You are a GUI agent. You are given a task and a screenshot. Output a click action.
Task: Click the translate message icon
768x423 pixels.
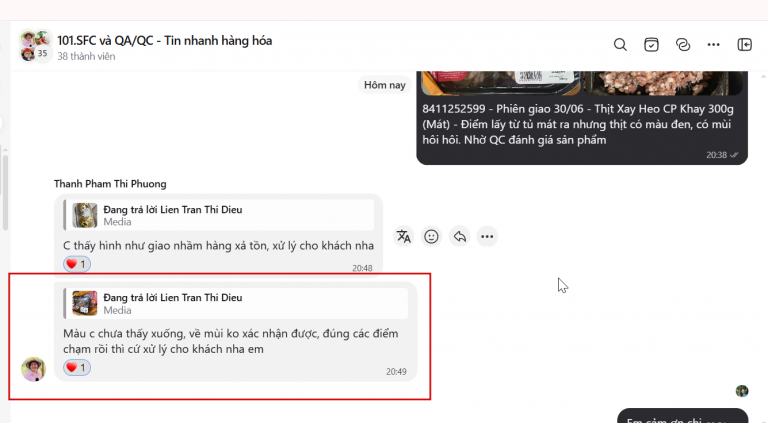coord(404,236)
